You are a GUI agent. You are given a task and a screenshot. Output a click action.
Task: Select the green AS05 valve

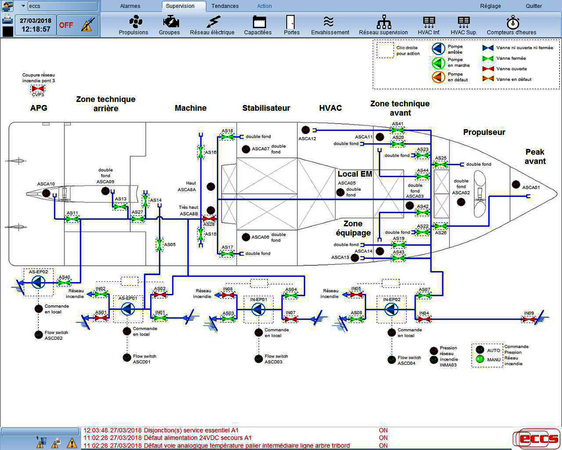point(160,245)
